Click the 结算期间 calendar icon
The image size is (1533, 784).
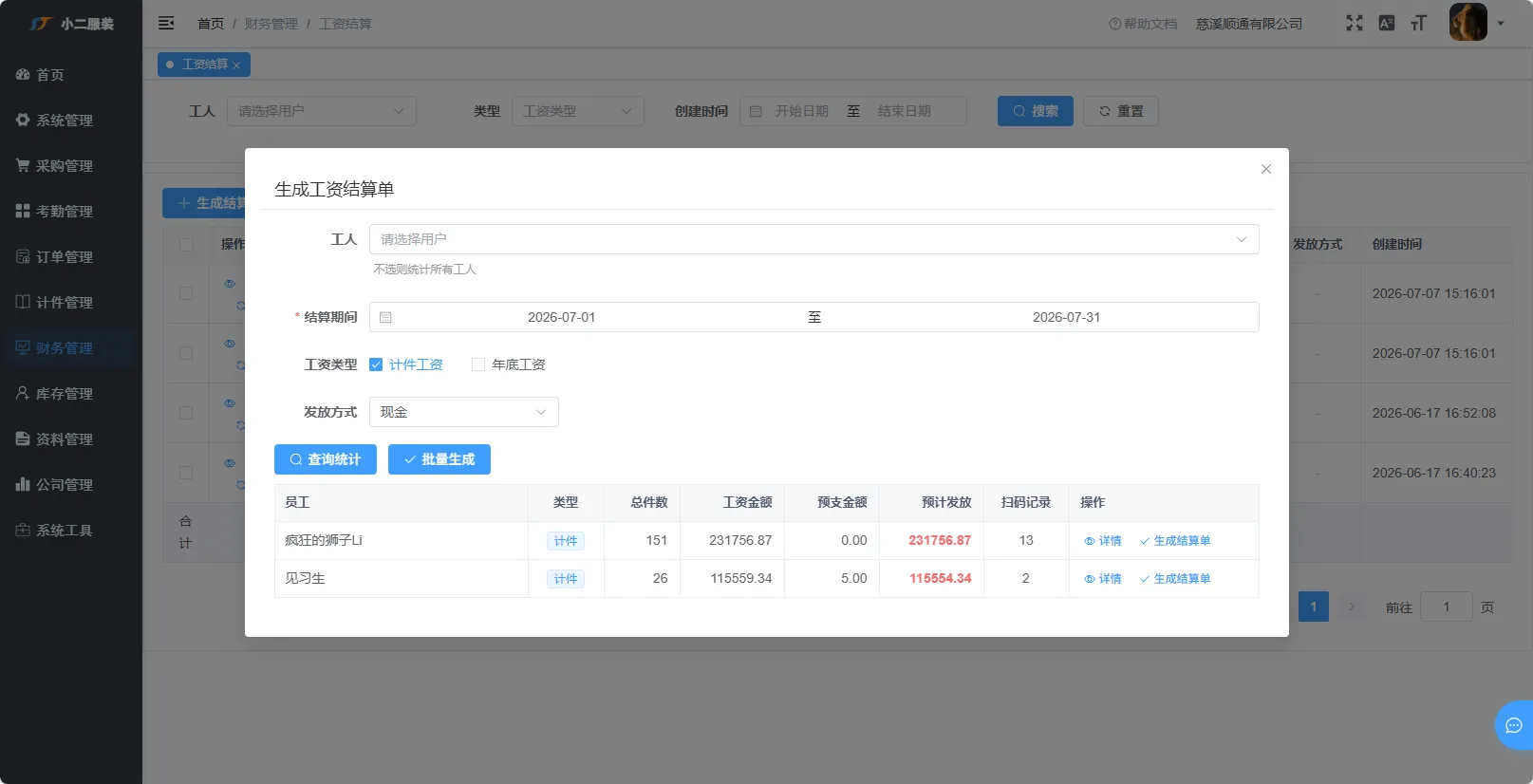tap(385, 317)
